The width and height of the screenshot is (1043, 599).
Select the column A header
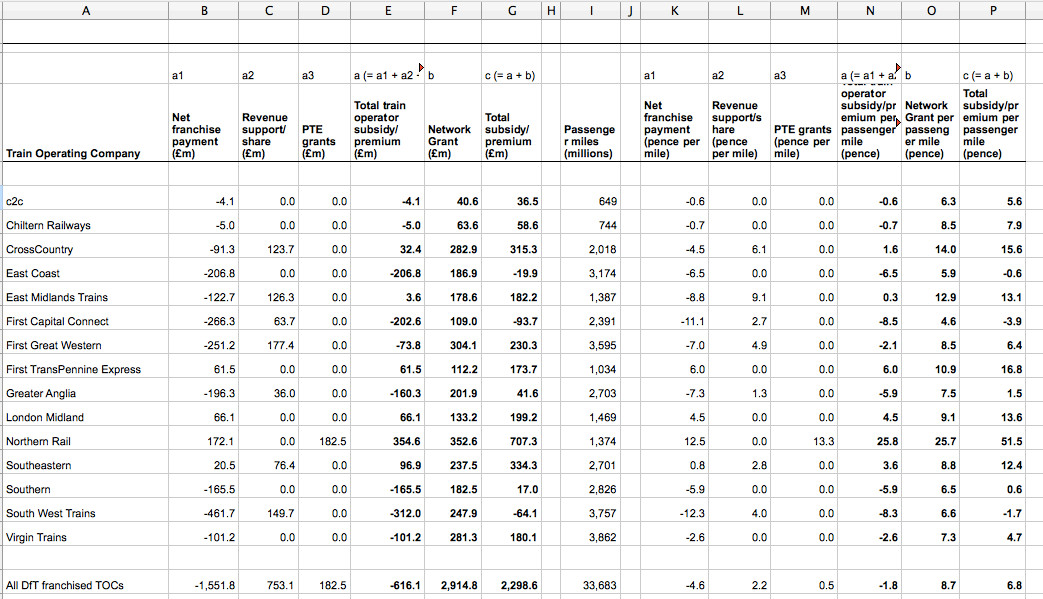coord(85,10)
